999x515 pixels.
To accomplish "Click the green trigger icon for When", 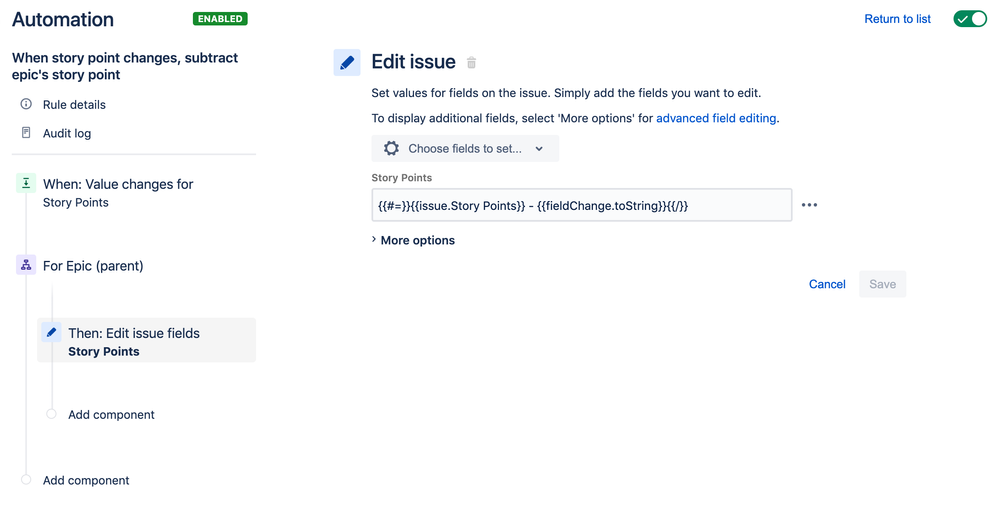I will pyautogui.click(x=26, y=183).
